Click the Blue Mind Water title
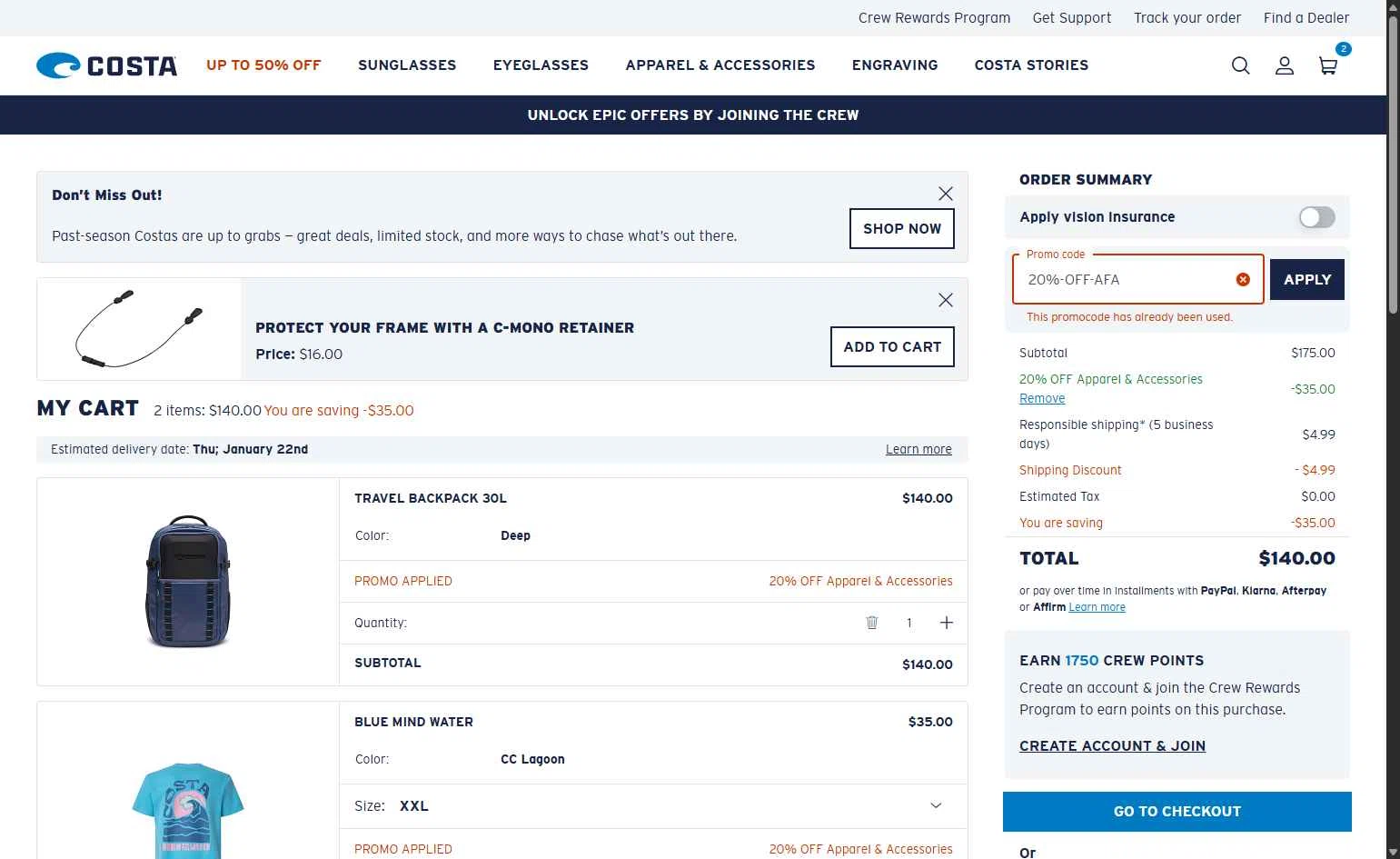Image resolution: width=1400 pixels, height=859 pixels. (x=413, y=722)
